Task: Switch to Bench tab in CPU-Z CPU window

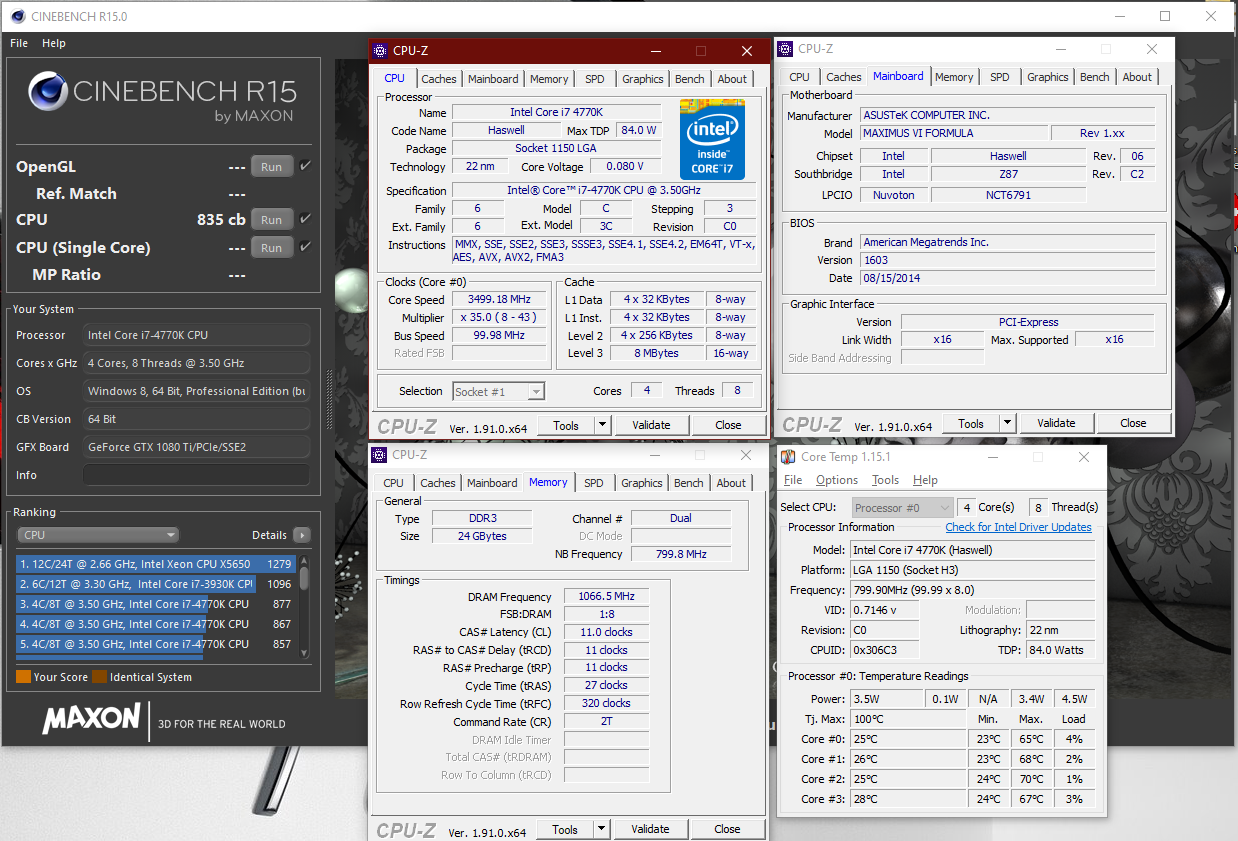Action: [x=690, y=79]
